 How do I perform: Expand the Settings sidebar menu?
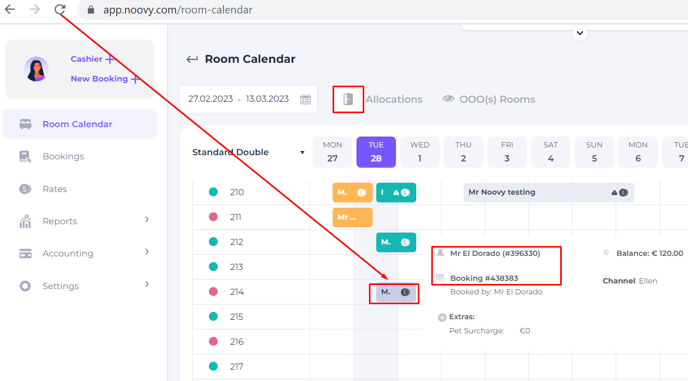click(x=147, y=284)
